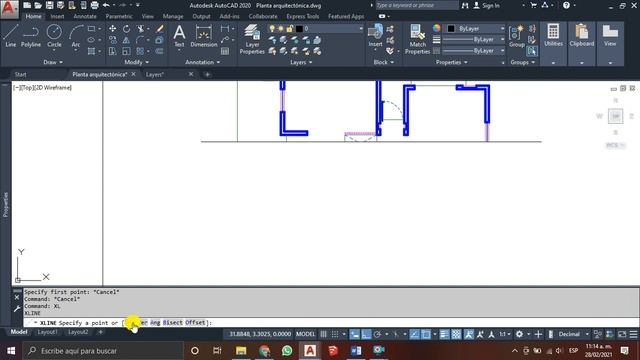
Task: Choose the Bisect option in command line
Action: 173,322
